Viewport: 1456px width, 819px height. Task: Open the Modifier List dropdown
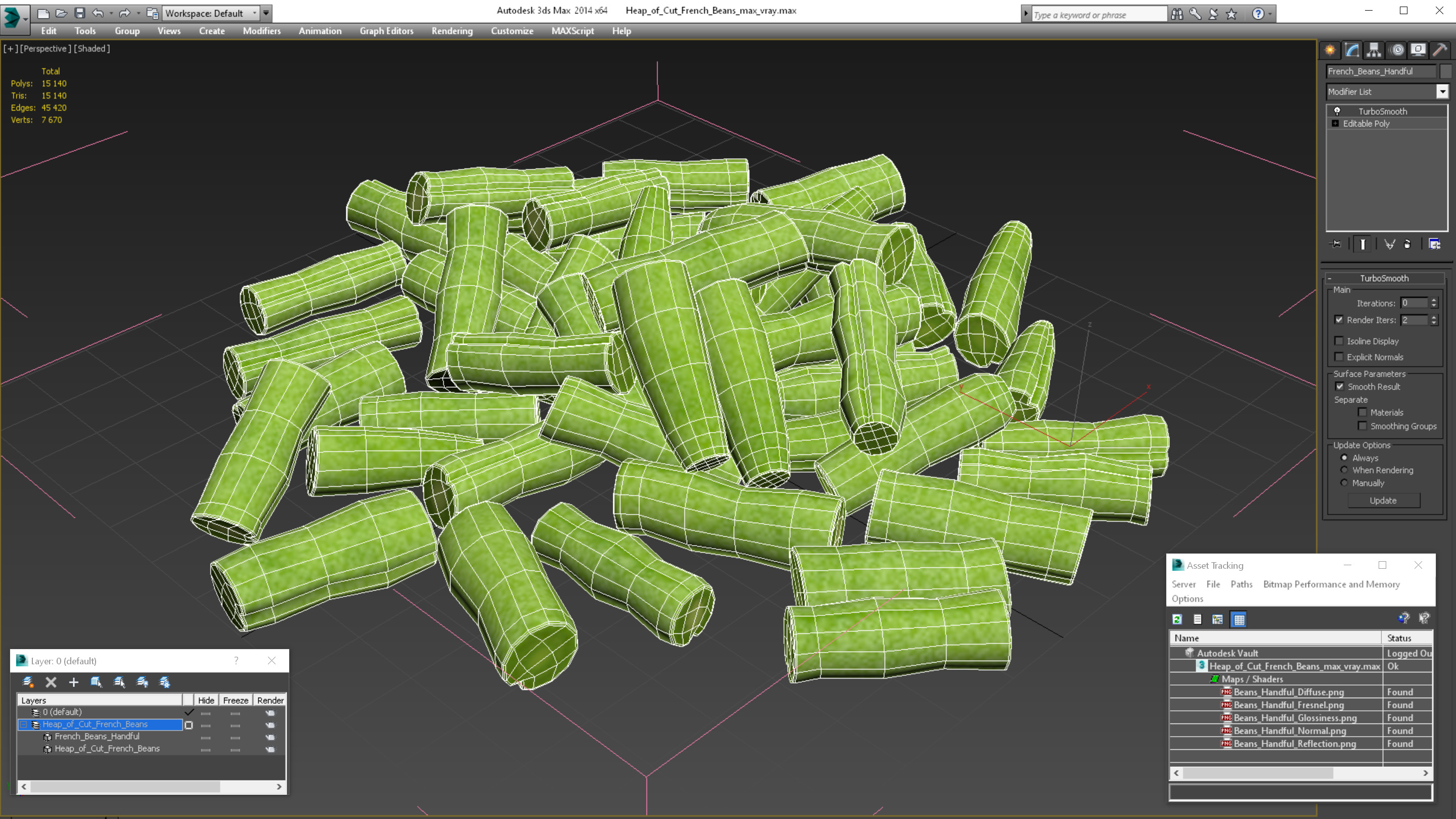pyautogui.click(x=1442, y=92)
